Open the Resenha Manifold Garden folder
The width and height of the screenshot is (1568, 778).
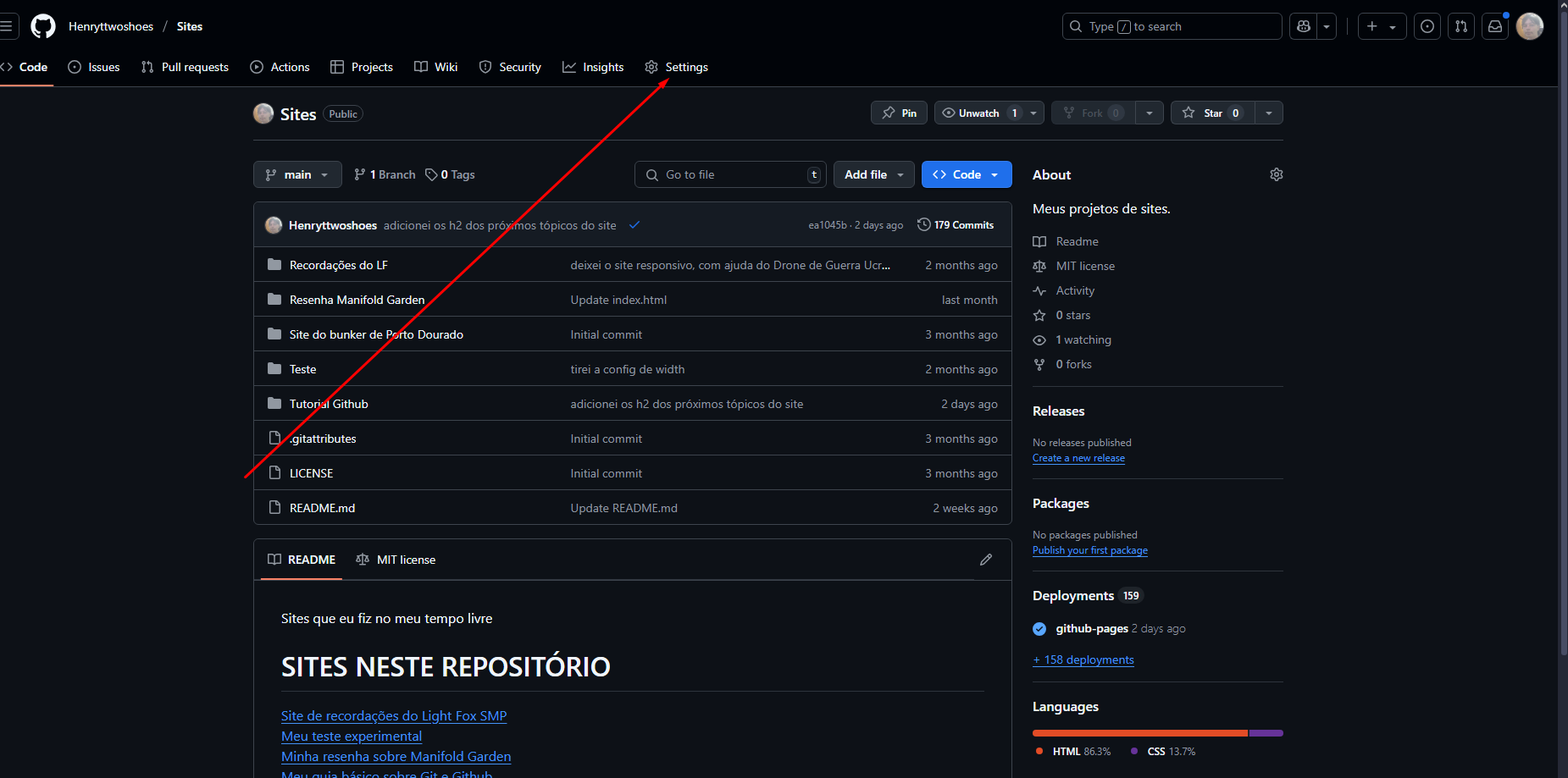tap(357, 300)
